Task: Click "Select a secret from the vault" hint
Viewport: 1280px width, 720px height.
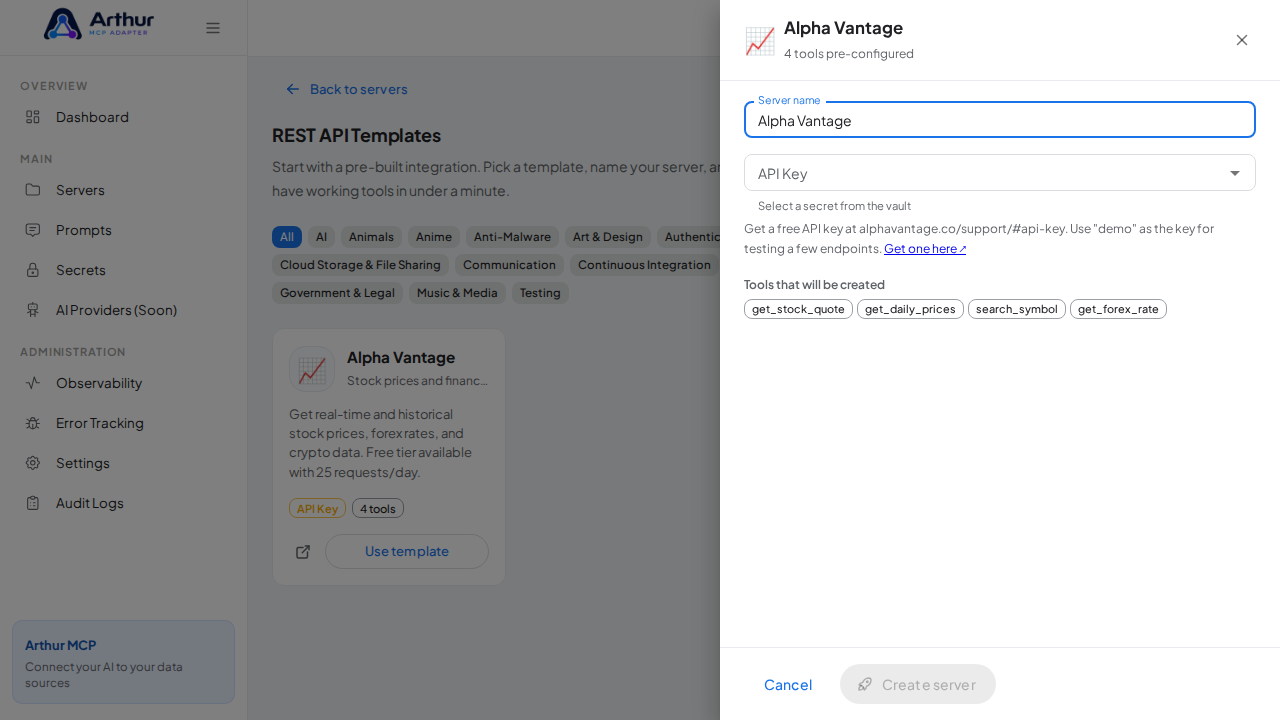Action: 834,206
